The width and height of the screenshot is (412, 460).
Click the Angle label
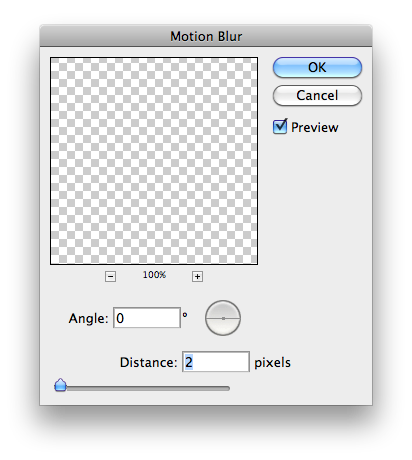(x=88, y=319)
